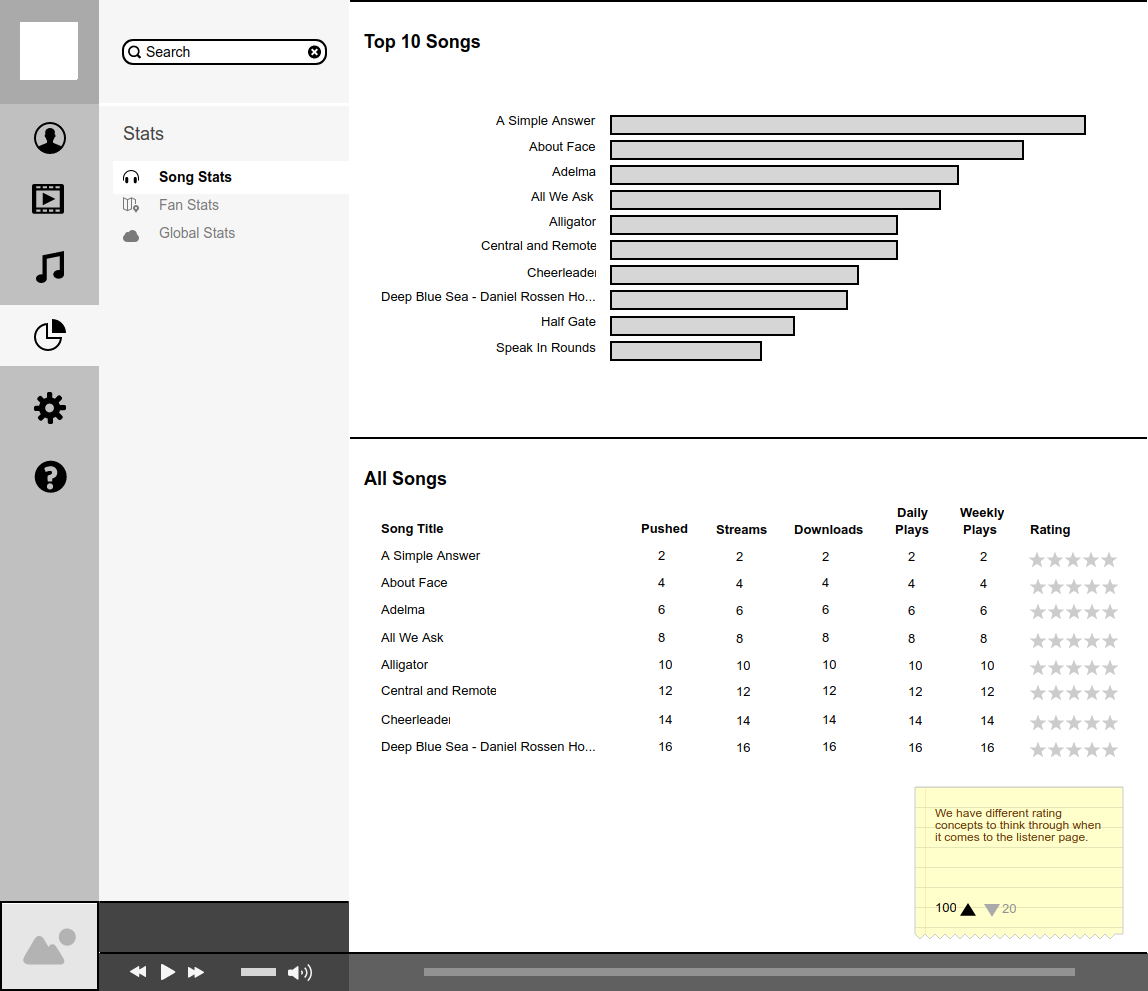Rewind with the previous track button

tap(138, 972)
